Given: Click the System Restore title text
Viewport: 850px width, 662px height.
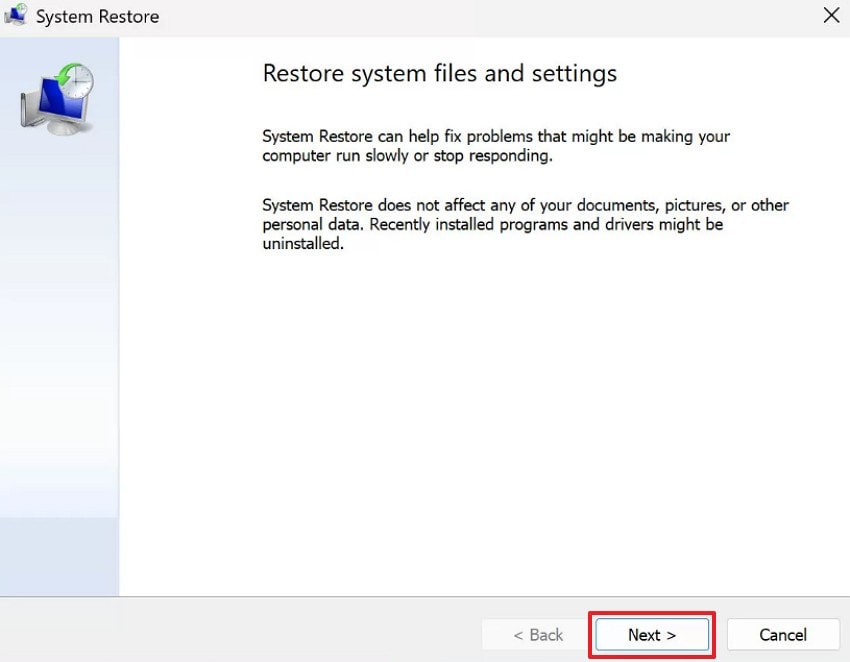Looking at the screenshot, I should (x=97, y=16).
